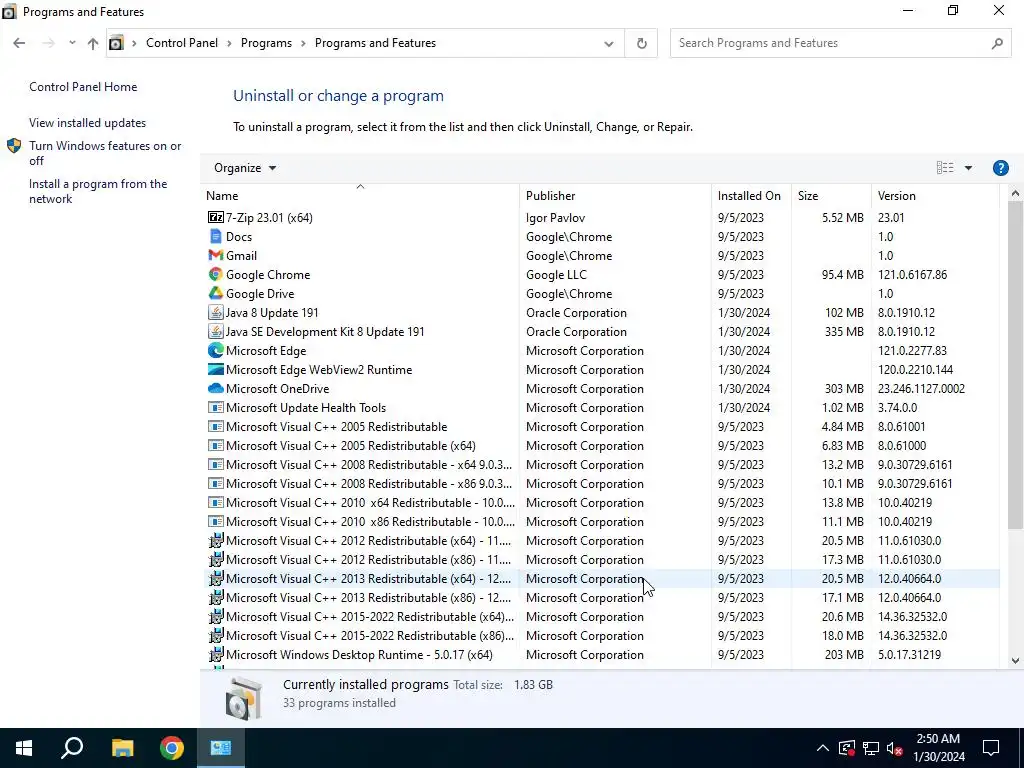Open the help question mark button
This screenshot has height=768, width=1024.
1000,168
